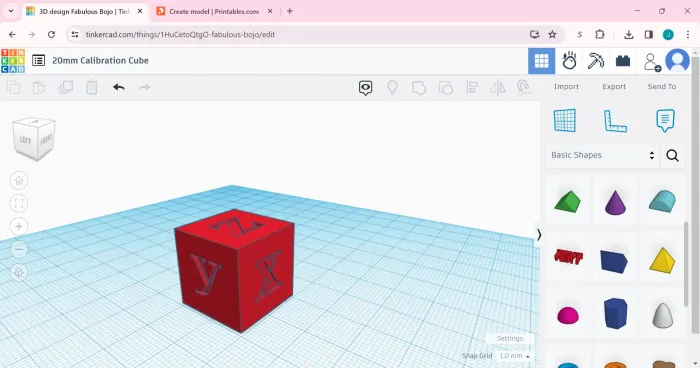Screen dimensions: 700x368
Task: Click the Home view button
Action: (19, 181)
